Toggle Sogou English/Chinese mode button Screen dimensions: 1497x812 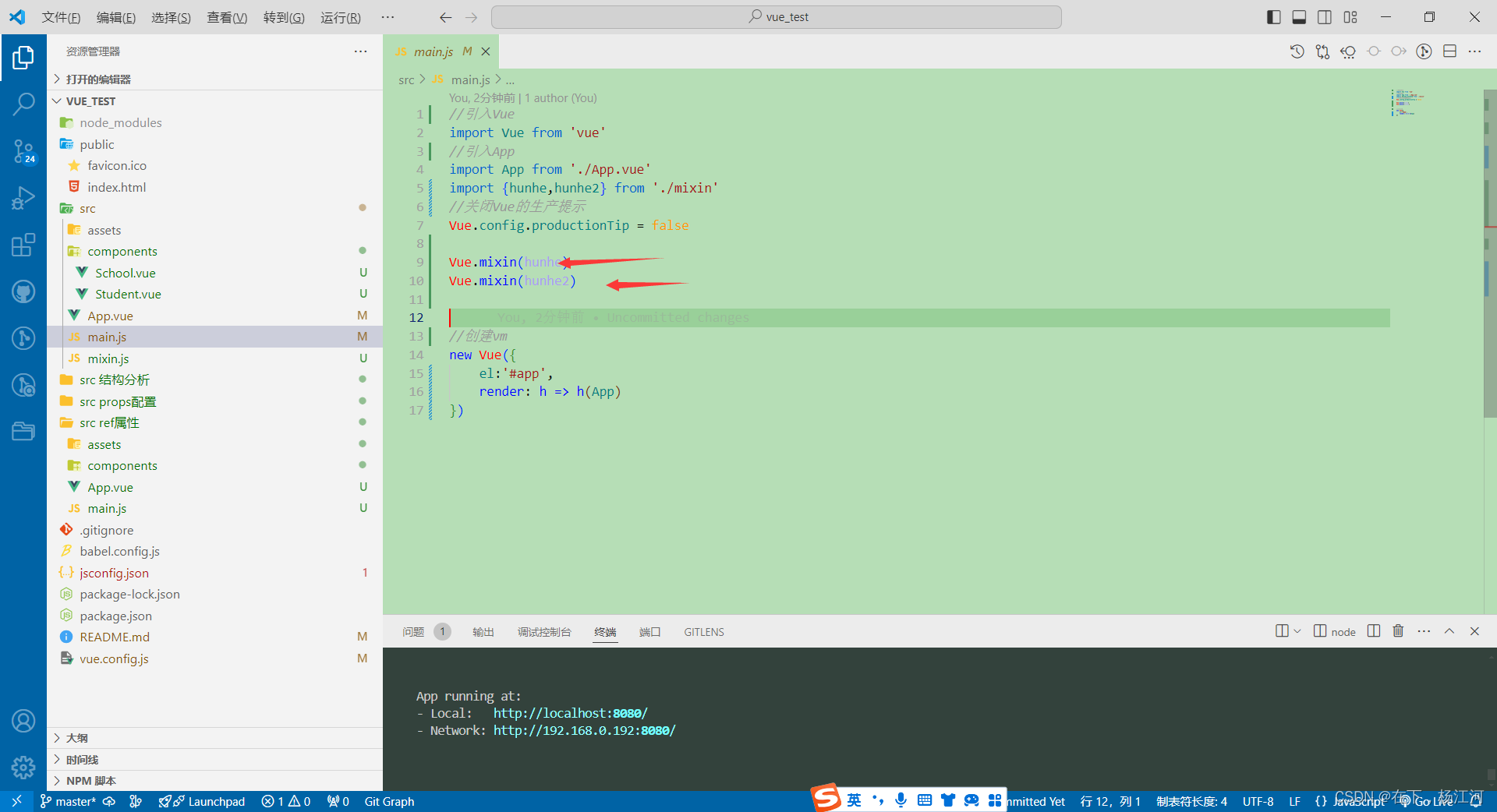(x=855, y=800)
